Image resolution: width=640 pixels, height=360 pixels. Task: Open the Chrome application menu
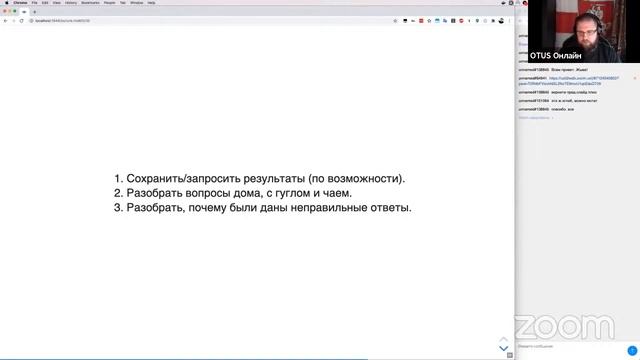20,3
